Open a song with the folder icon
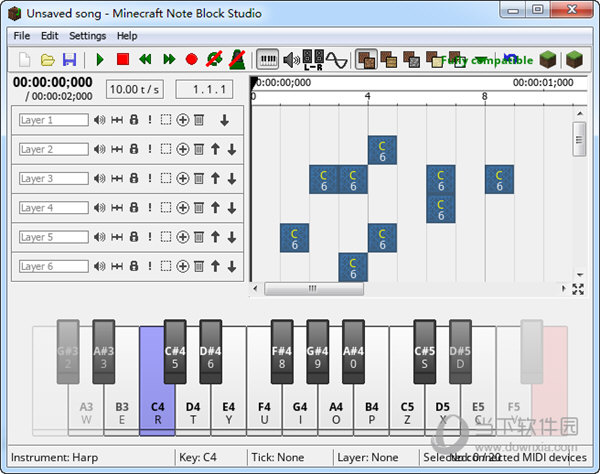600x474 pixels. coord(47,60)
